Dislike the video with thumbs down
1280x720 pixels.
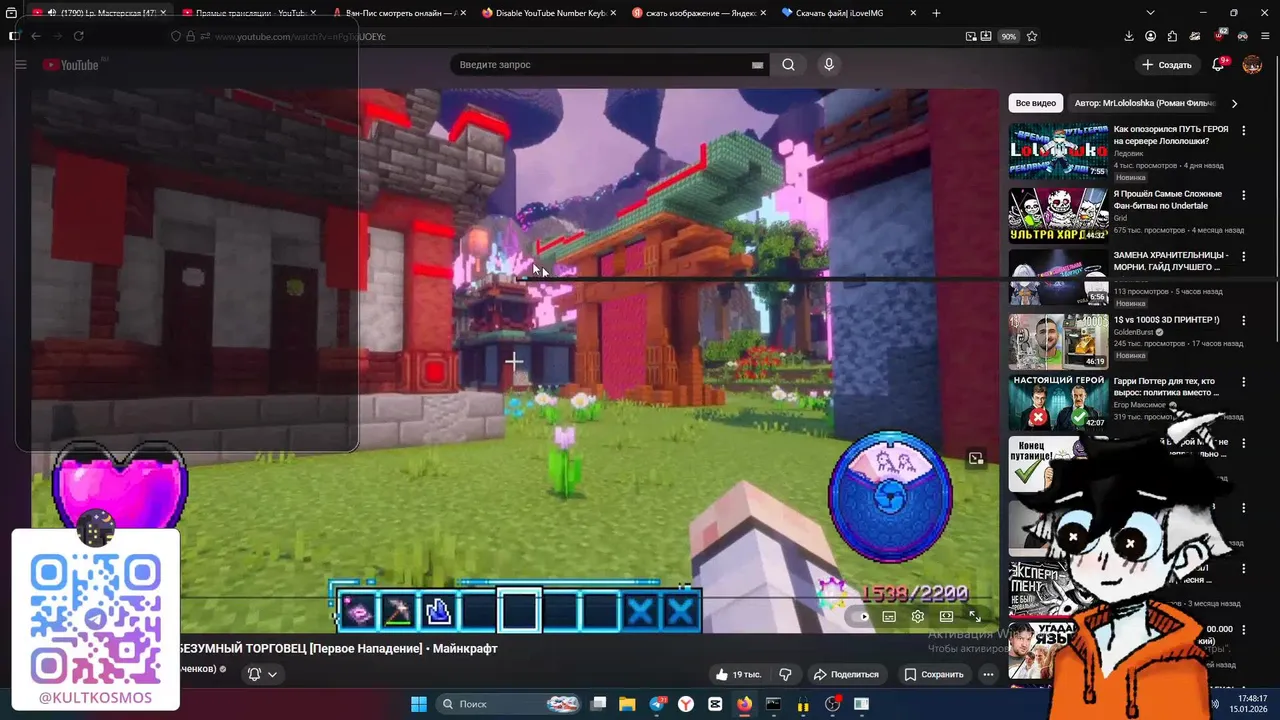(x=785, y=674)
